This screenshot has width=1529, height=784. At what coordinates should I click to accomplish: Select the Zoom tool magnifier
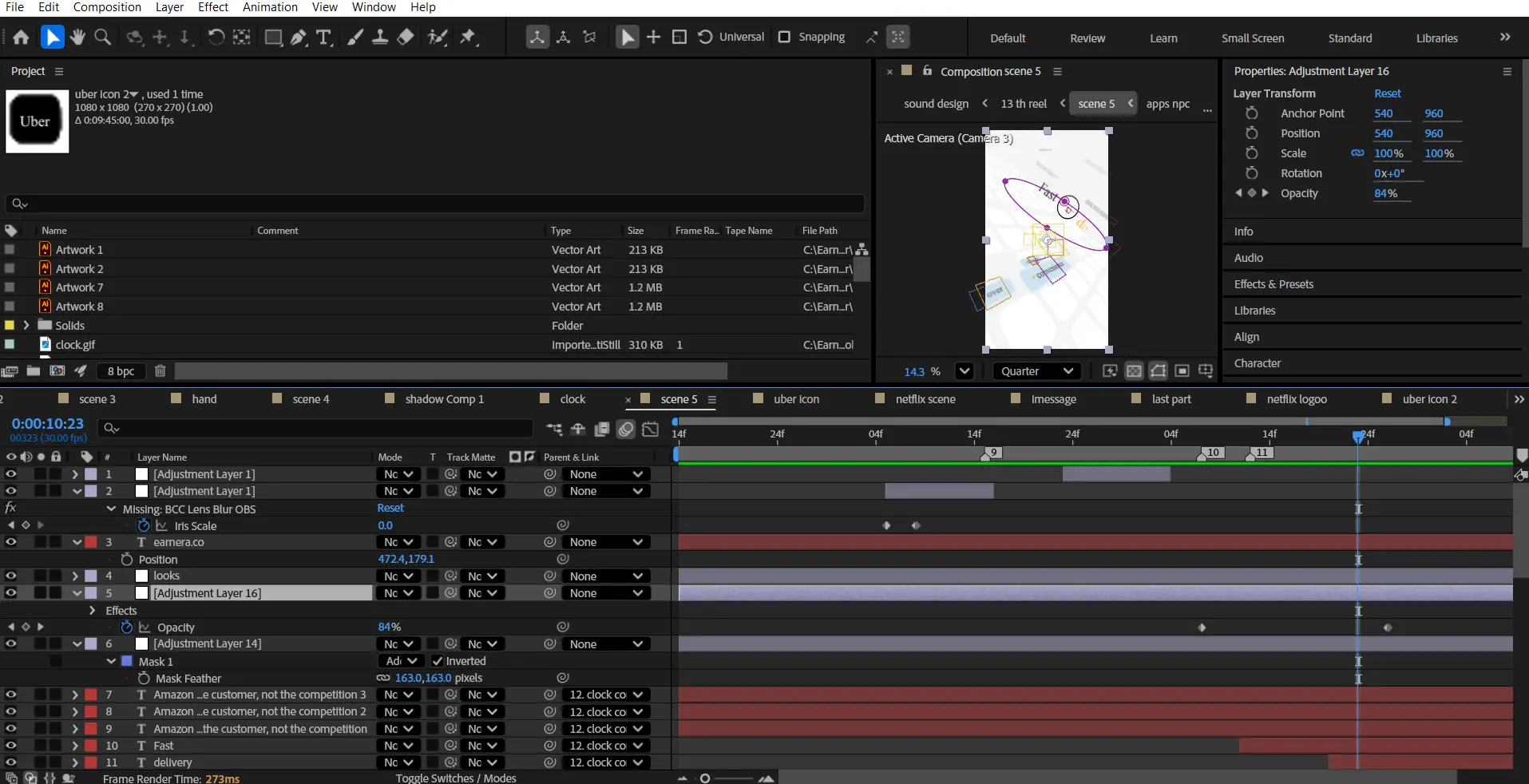click(103, 38)
